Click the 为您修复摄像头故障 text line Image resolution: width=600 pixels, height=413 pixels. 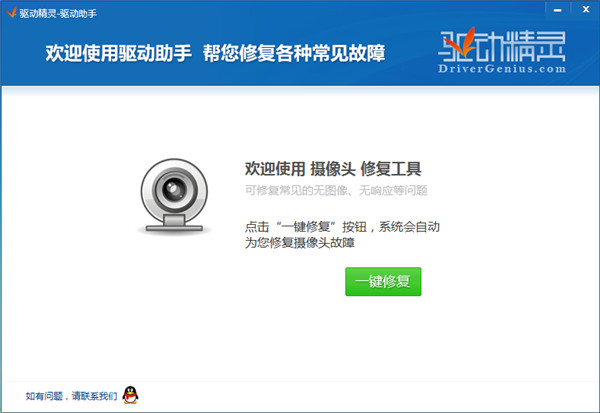click(x=300, y=243)
